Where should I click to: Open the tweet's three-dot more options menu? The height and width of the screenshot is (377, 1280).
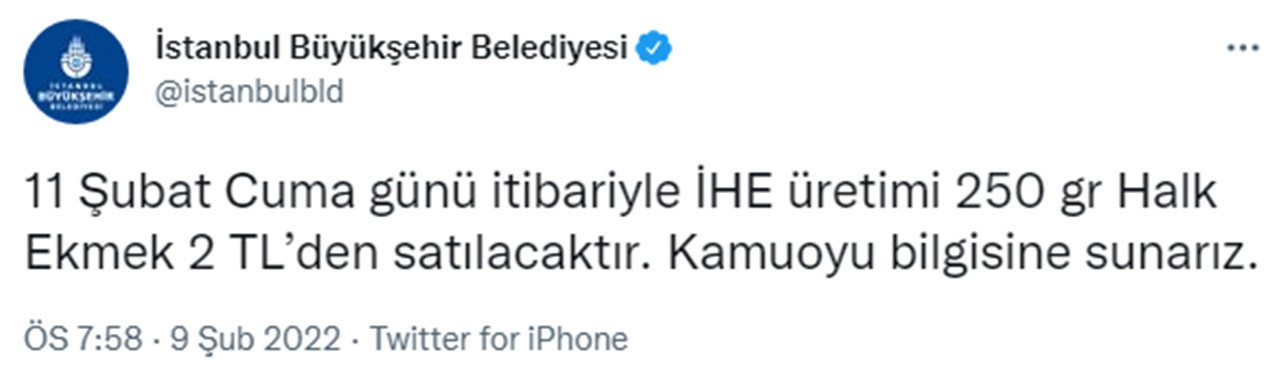point(1243,48)
